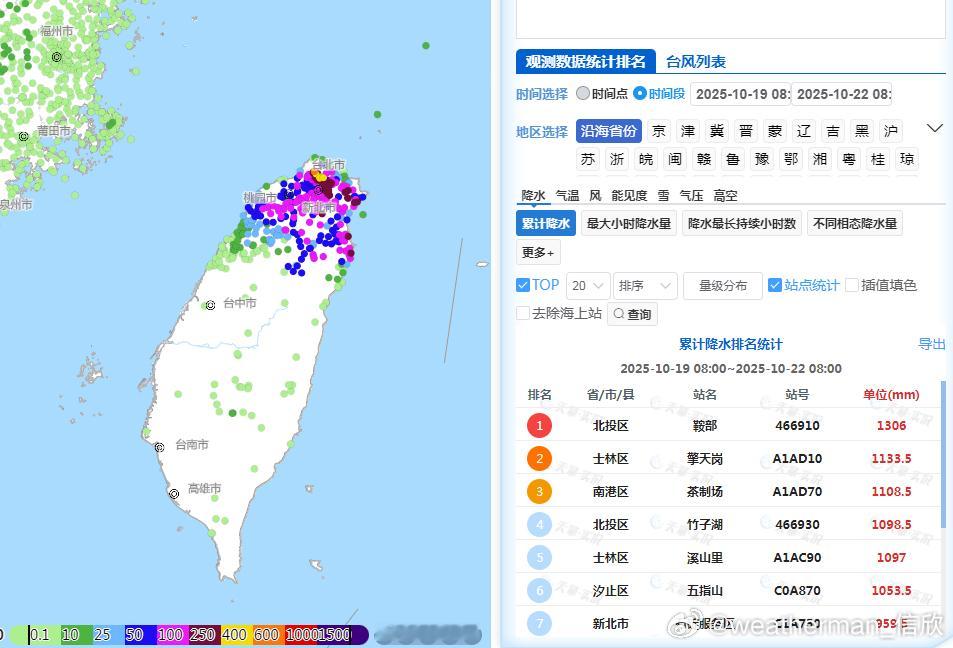
Task: Choose the 吉 province button
Action: coord(833,131)
